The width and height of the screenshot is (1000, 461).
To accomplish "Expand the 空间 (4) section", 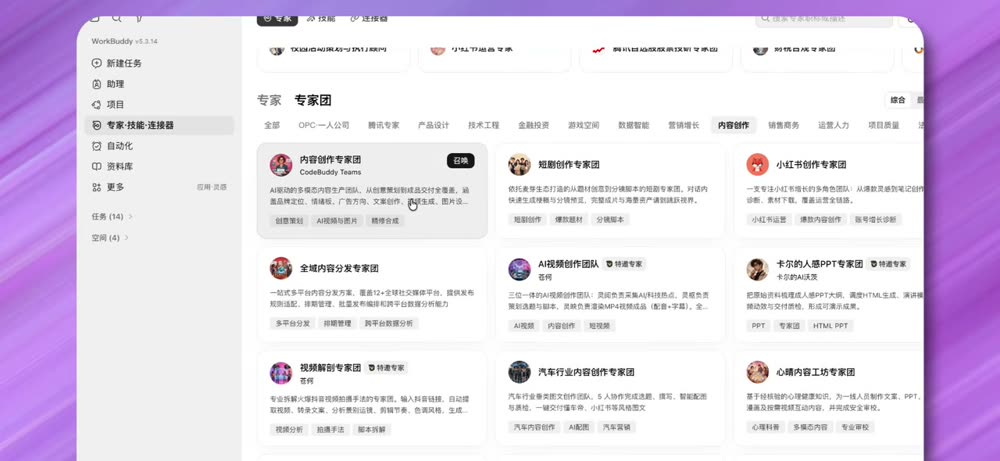I will pyautogui.click(x=110, y=238).
